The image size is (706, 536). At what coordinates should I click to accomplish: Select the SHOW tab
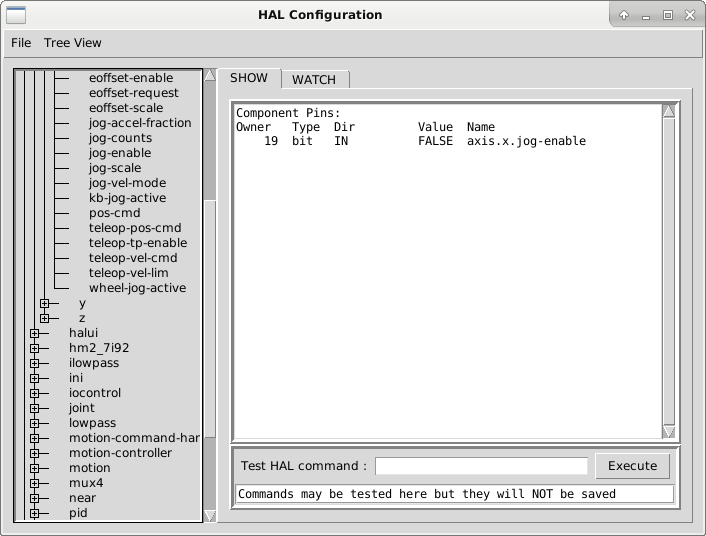(249, 78)
